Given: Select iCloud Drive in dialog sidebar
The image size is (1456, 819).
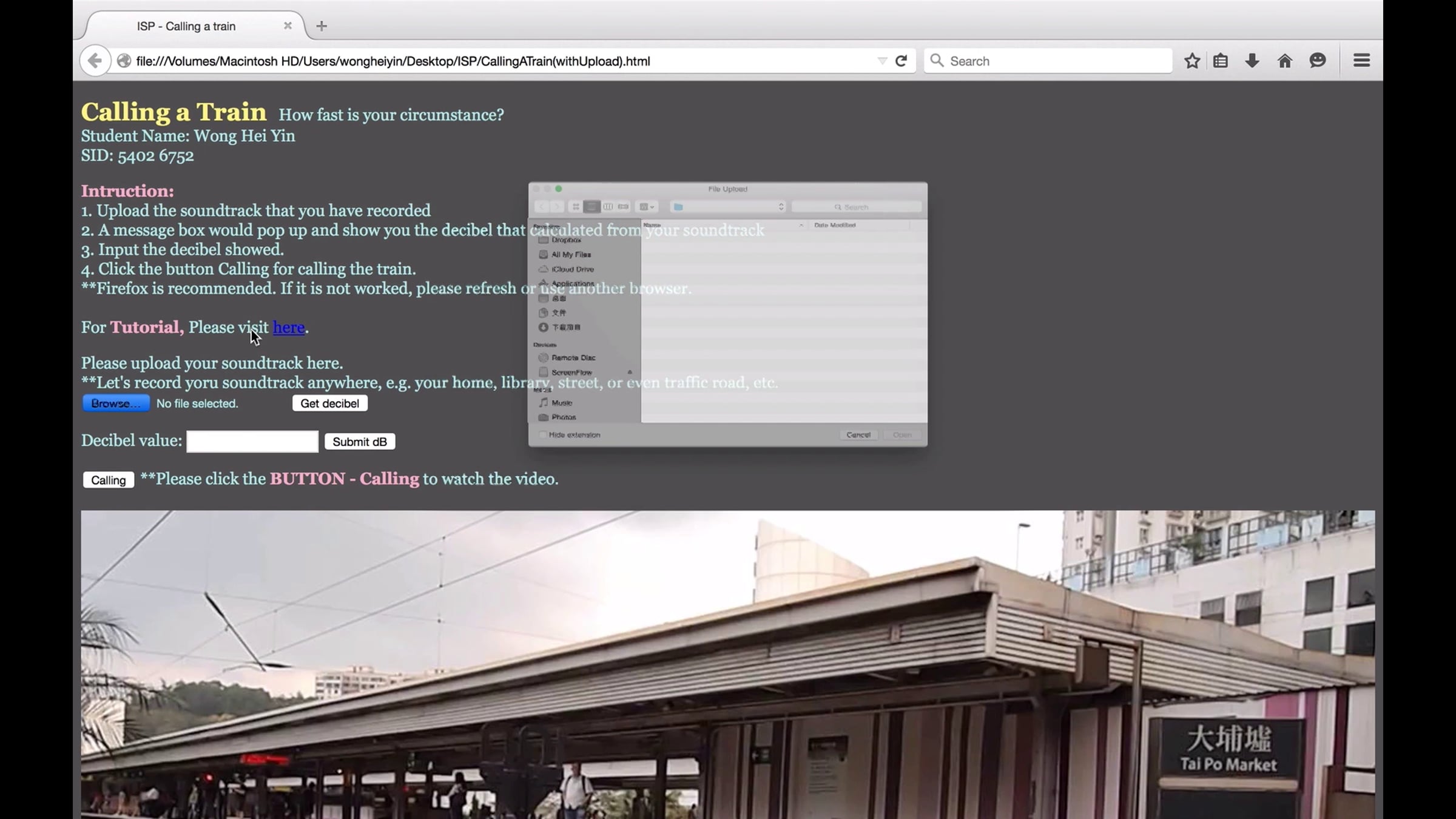Looking at the screenshot, I should 572,269.
